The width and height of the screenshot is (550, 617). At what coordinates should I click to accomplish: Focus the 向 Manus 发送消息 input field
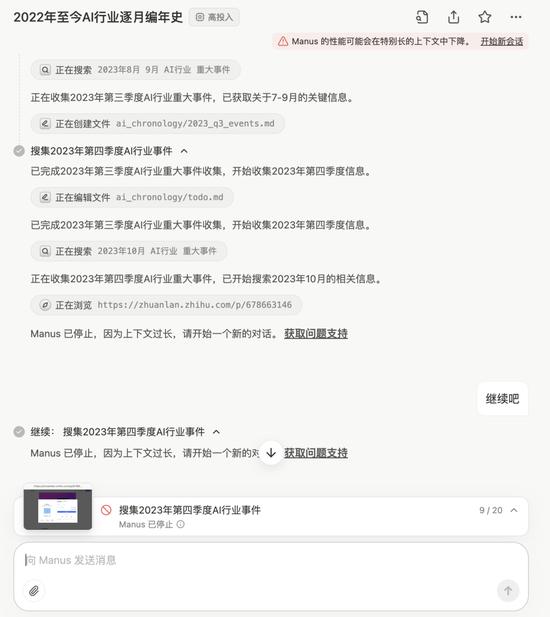point(271,560)
